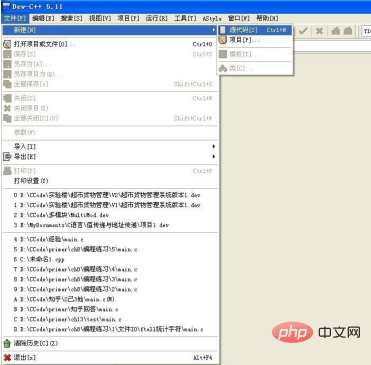Click the 打开项目或文件[O] open icon entry
371x365 pixels.
[110, 44]
